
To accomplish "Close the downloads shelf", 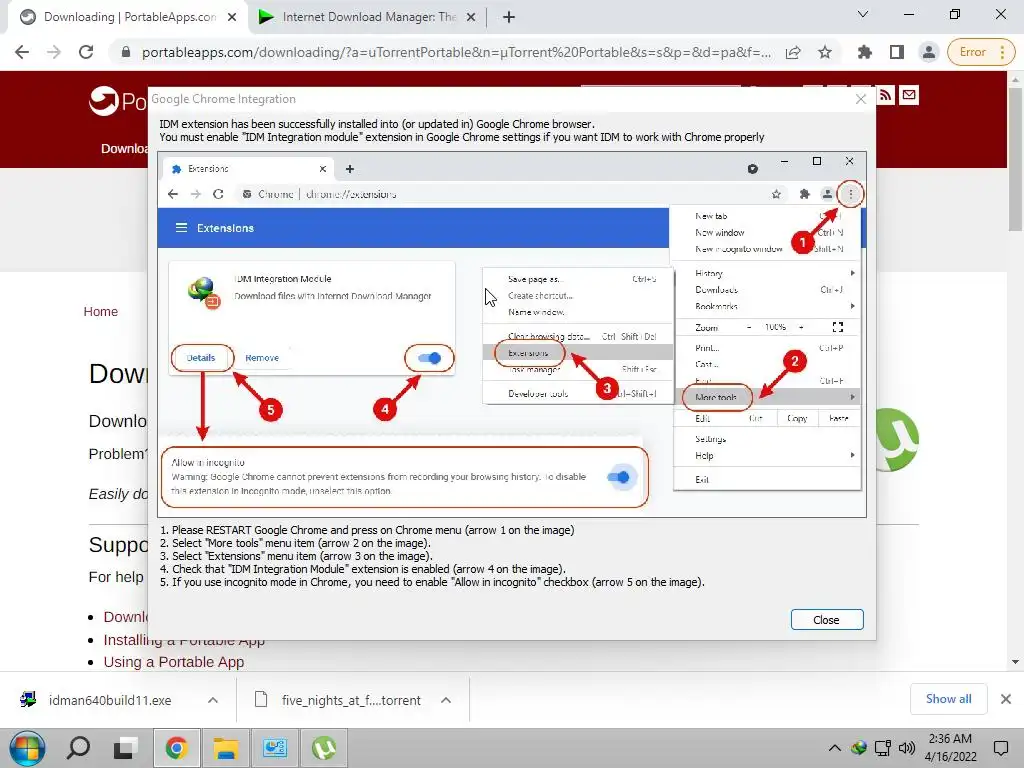I will coord(1006,699).
